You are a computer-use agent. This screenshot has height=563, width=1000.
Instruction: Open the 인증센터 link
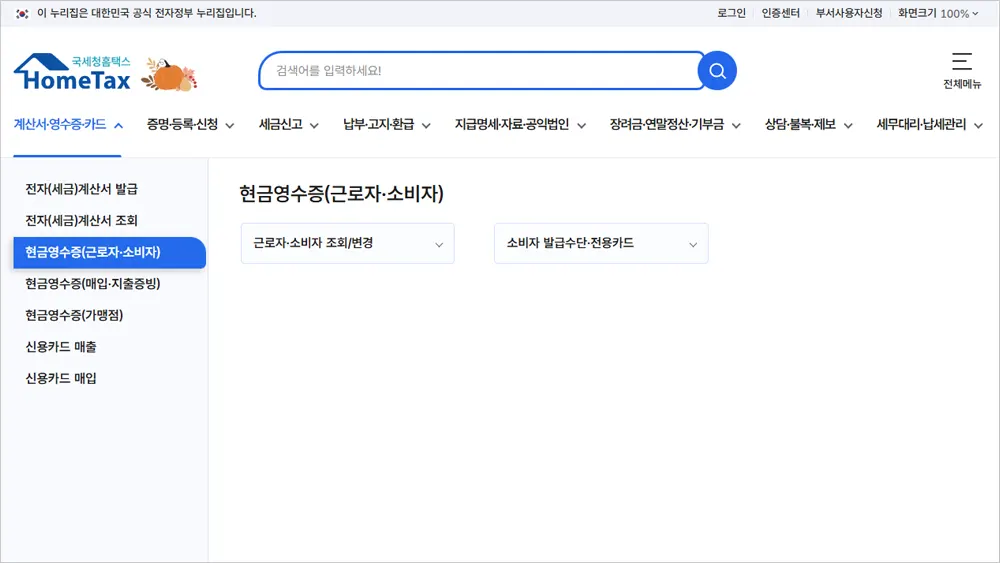781,13
